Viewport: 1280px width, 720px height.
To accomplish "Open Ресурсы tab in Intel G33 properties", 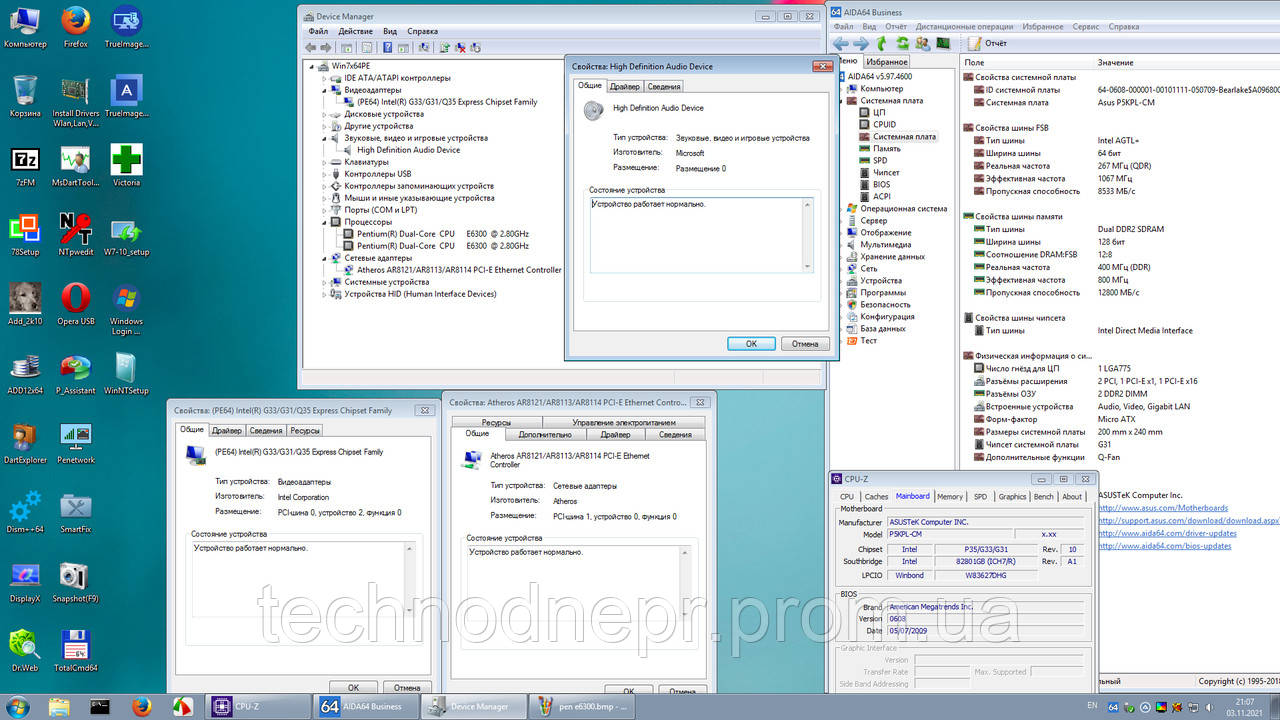I will click(x=305, y=430).
